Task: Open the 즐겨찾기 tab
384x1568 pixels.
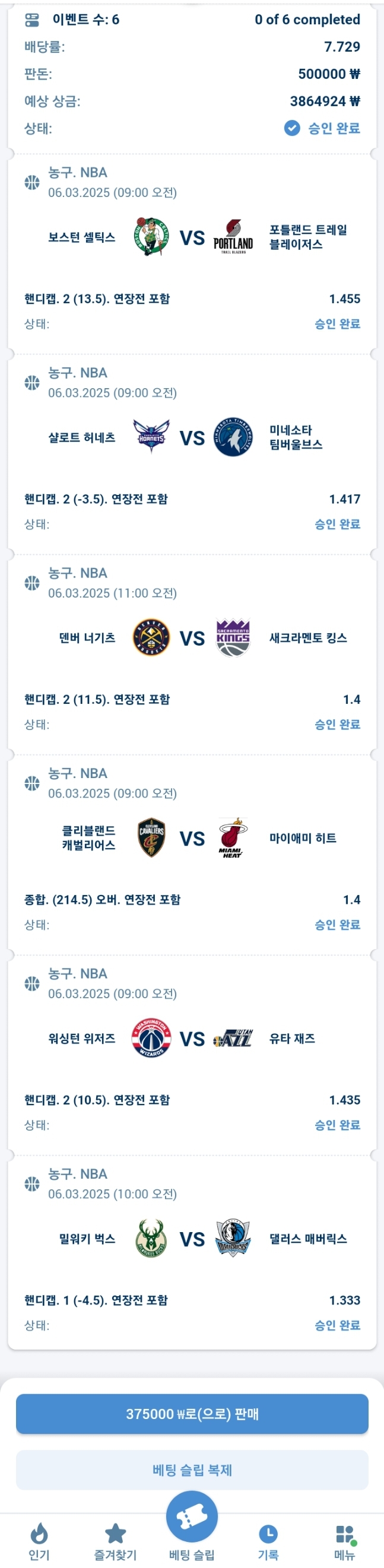Action: (115, 1540)
